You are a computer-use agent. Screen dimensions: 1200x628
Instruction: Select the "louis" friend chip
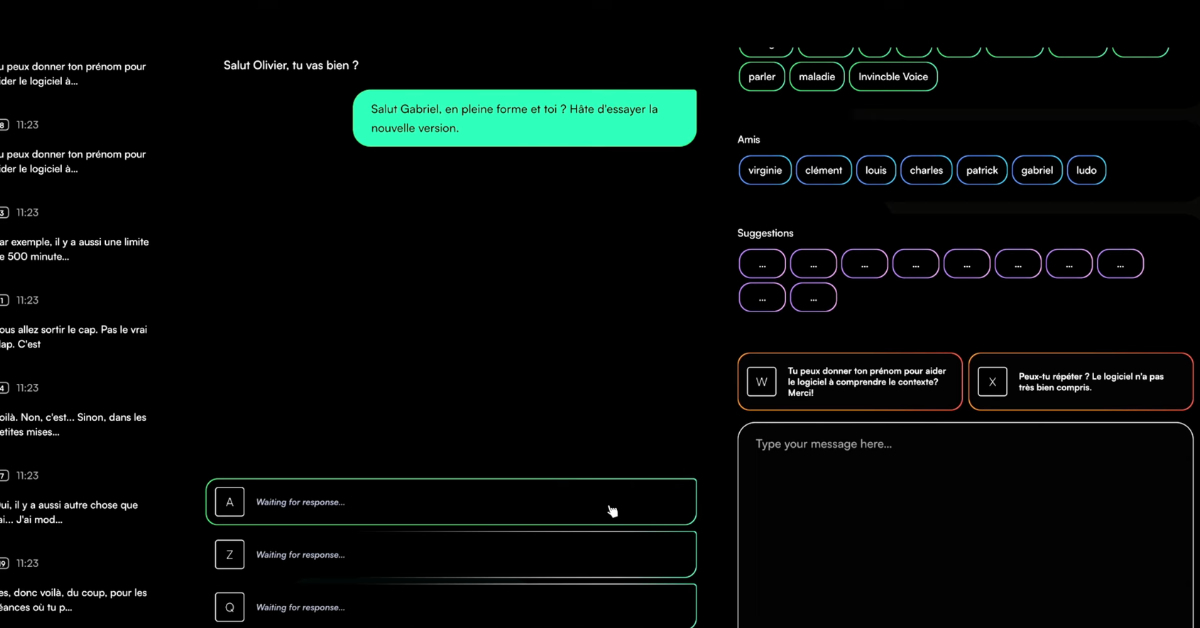[x=876, y=170]
